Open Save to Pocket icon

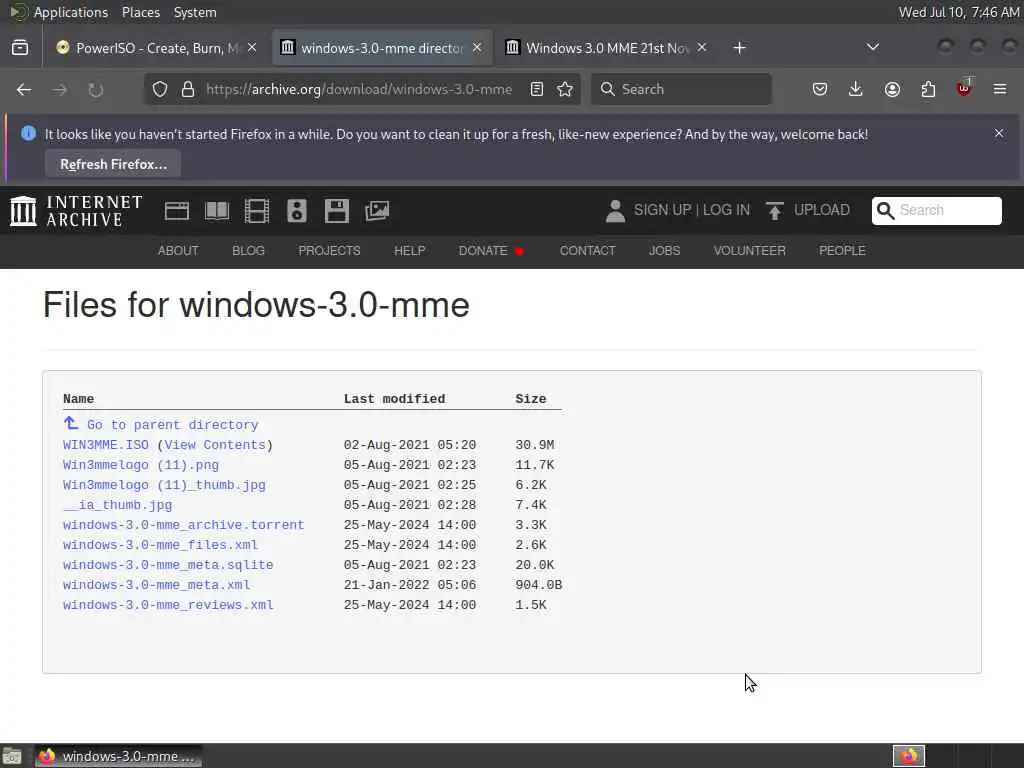(x=820, y=89)
